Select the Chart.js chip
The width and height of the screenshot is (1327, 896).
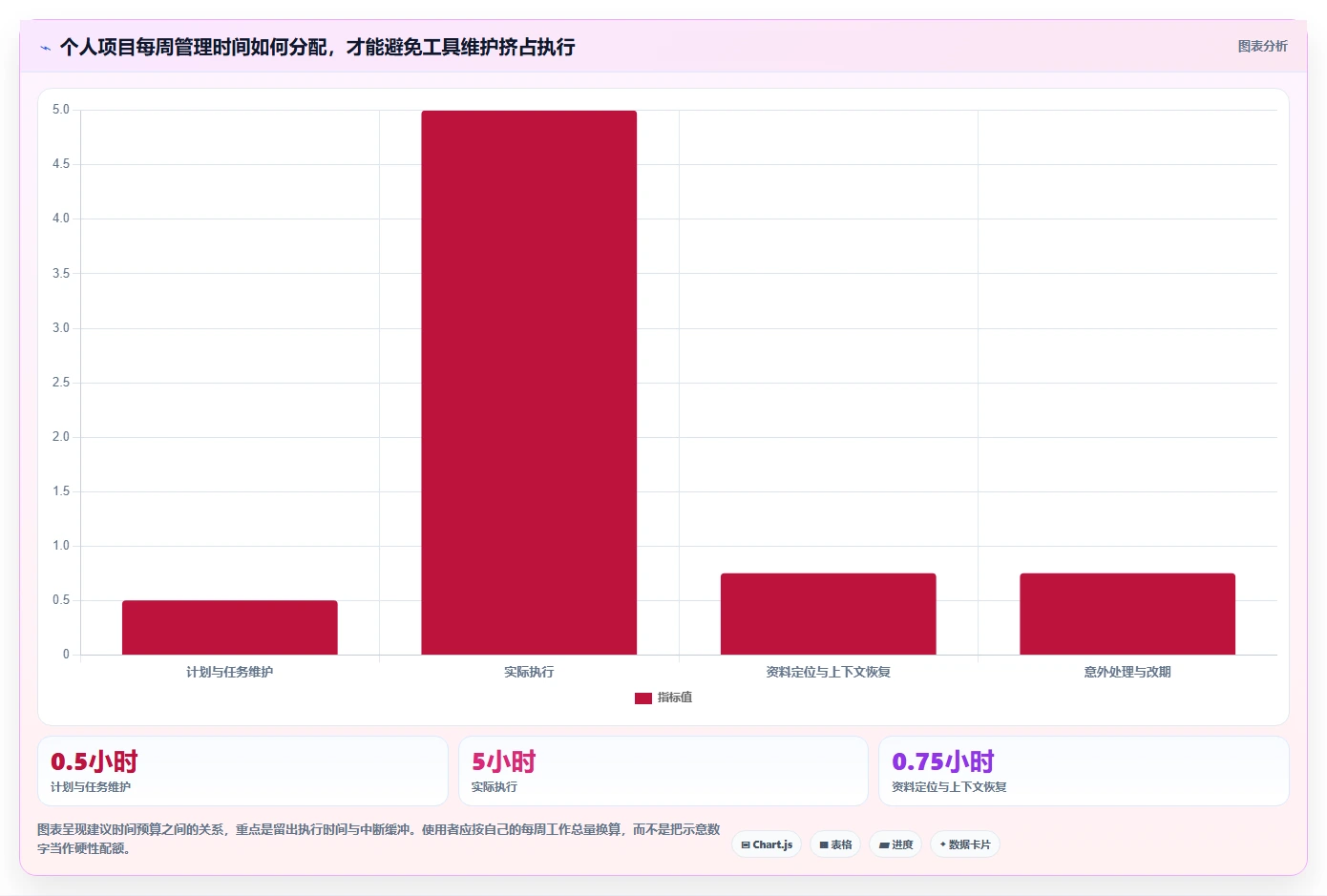(767, 844)
